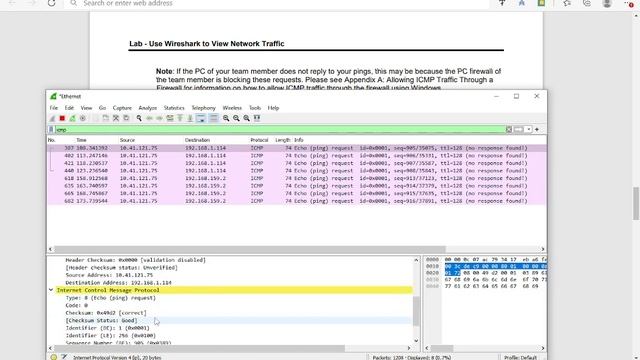
Task: Select the 'Identifier (BE): 1 (0x0001)' field
Action: coord(107,328)
